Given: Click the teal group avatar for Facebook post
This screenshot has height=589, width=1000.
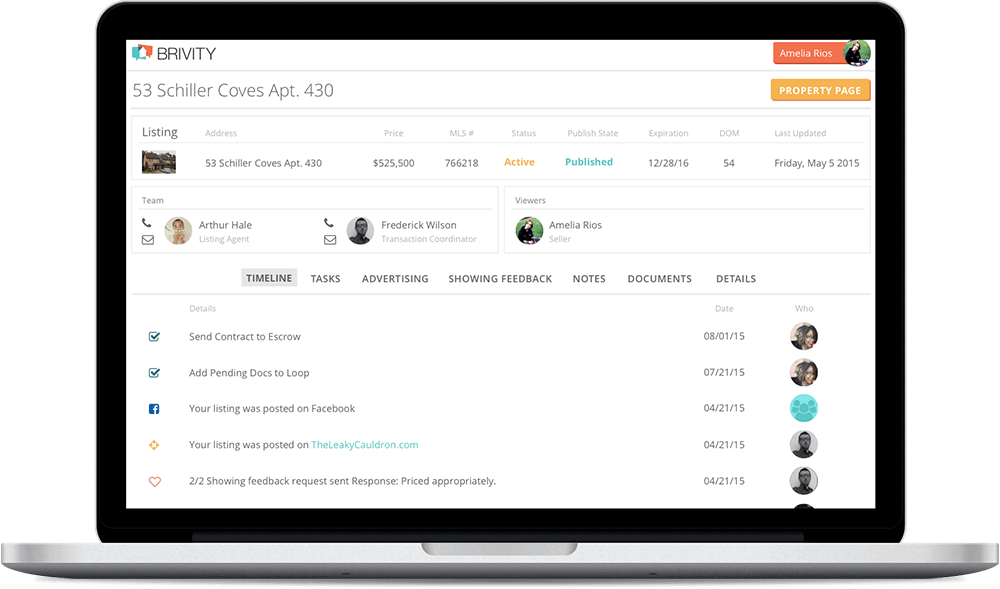Looking at the screenshot, I should click(804, 408).
